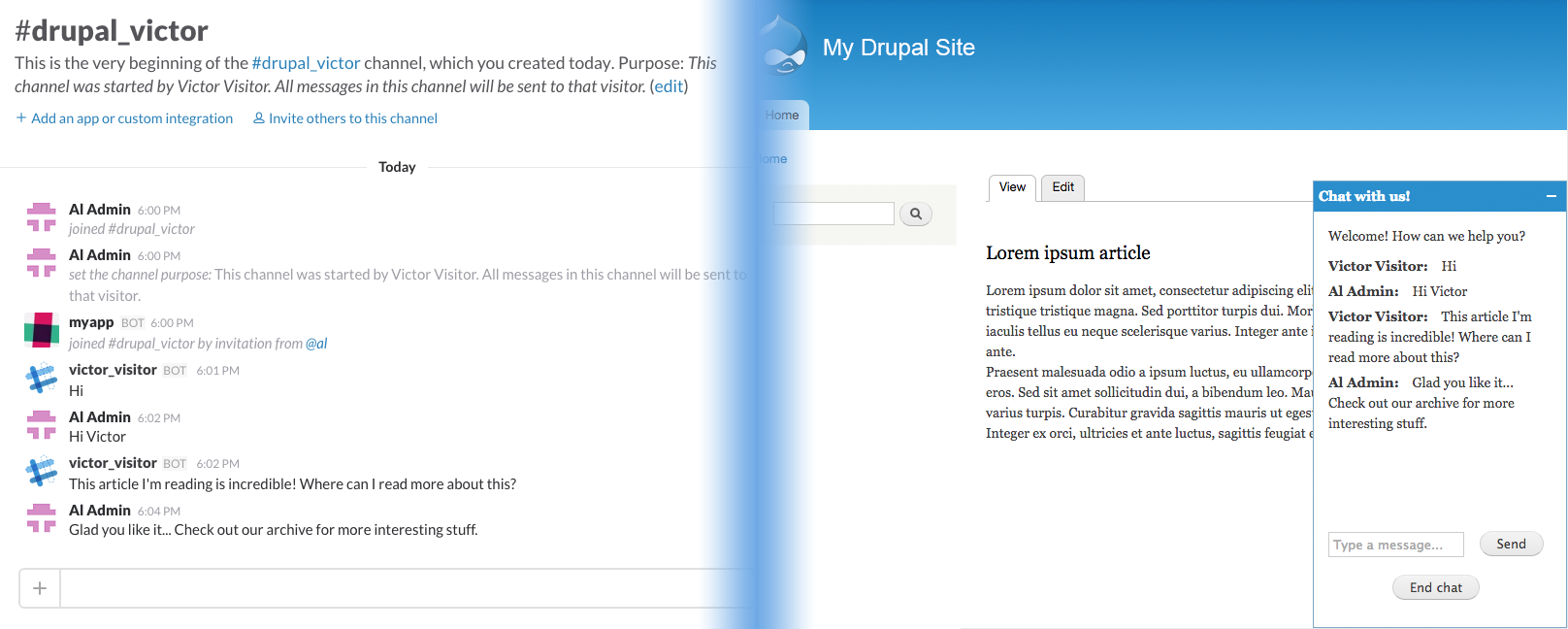Click Welcome! How can we help you?
This screenshot has width=1568, height=629.
tap(1426, 236)
